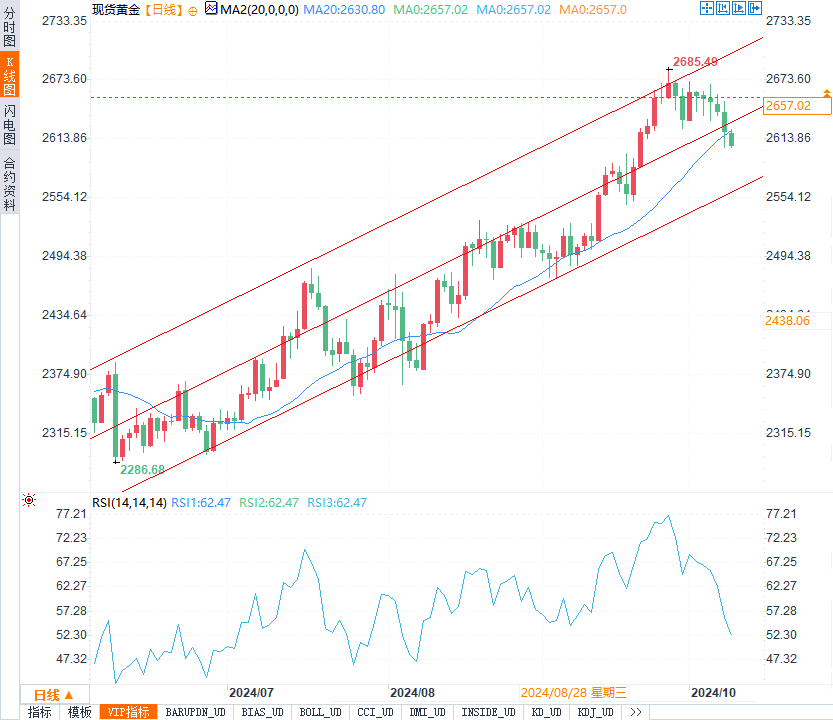Click the red sun icon beside RSI
The image size is (833, 720).
[29, 500]
